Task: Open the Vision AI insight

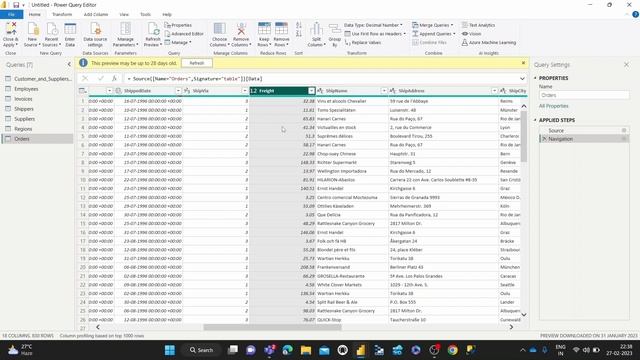Action: 472,33
